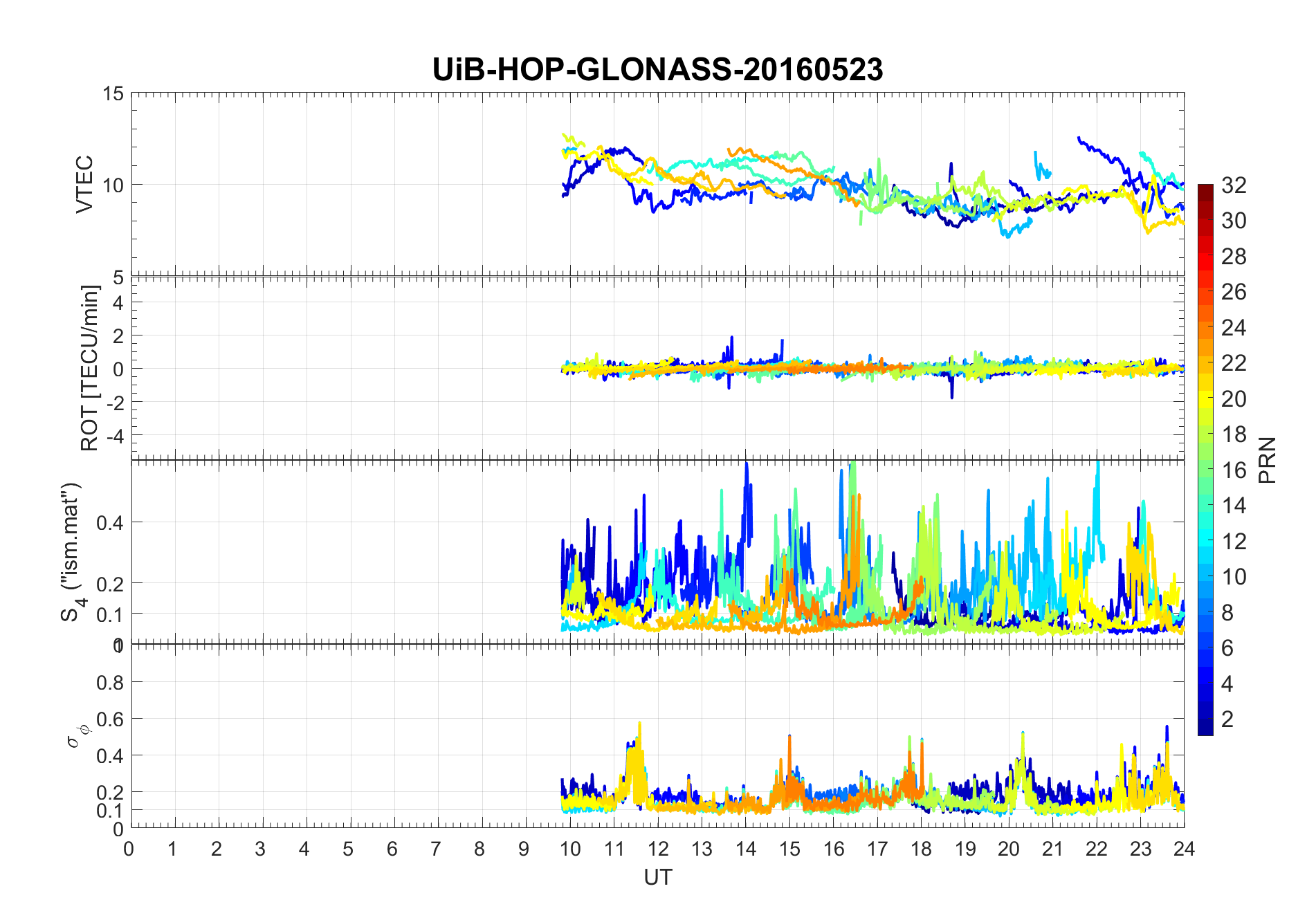Screen dimensions: 1316x920
Task: Click the colorbar tick label 20
Action: click(1234, 398)
